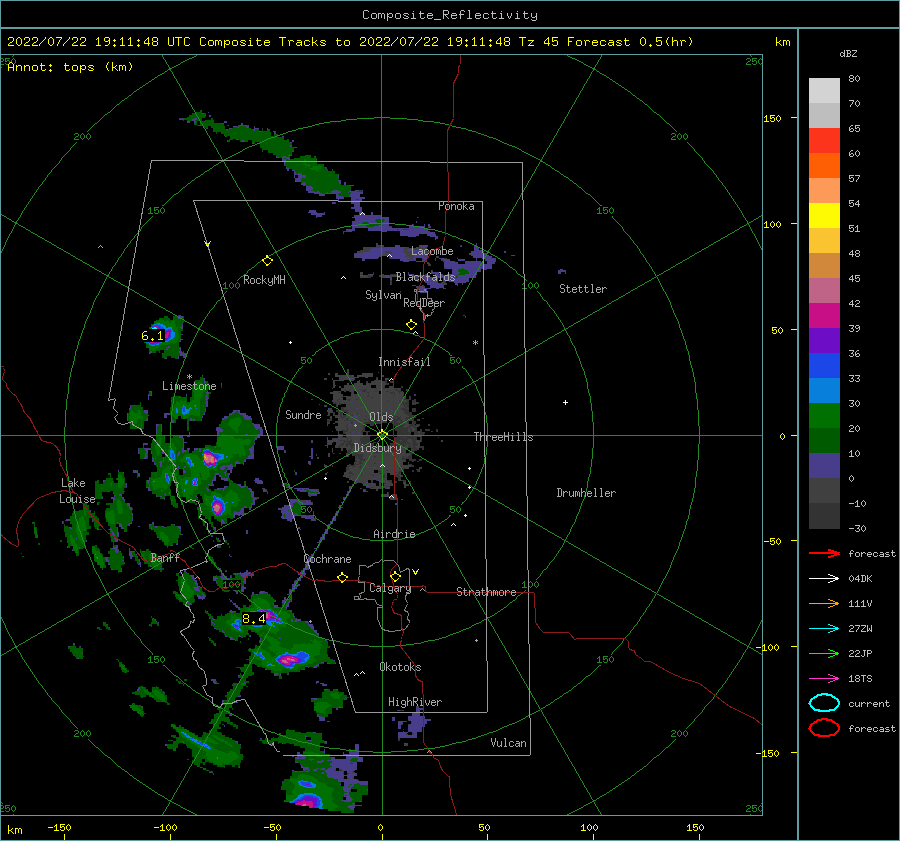Click the yellow diamond marker near Cochrane

click(x=343, y=577)
